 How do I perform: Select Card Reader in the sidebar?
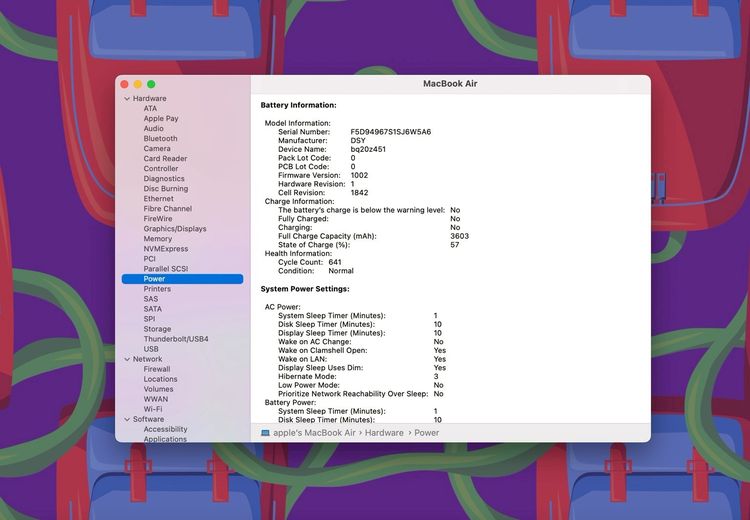[165, 159]
